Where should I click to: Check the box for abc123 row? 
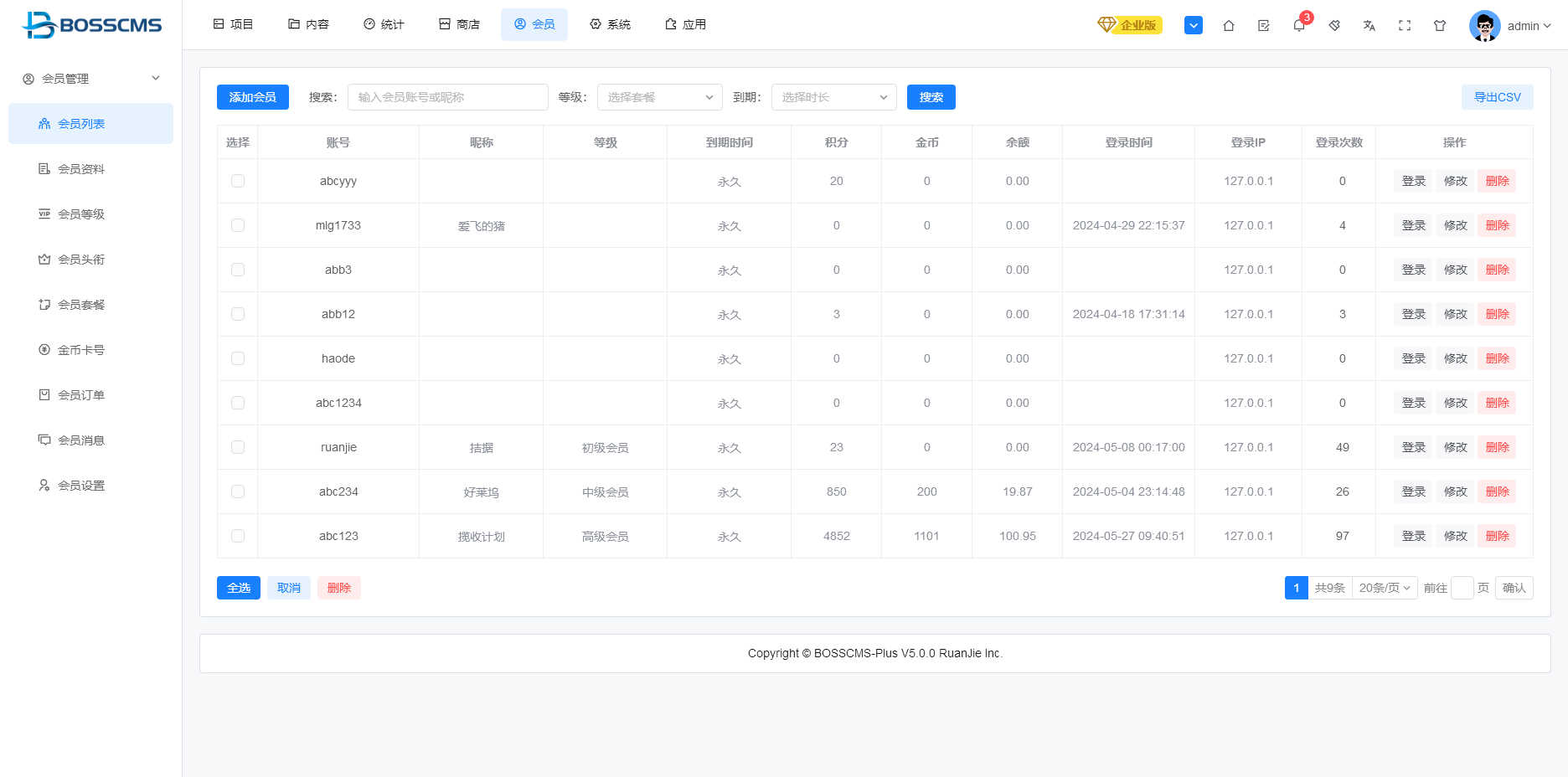pyautogui.click(x=238, y=536)
